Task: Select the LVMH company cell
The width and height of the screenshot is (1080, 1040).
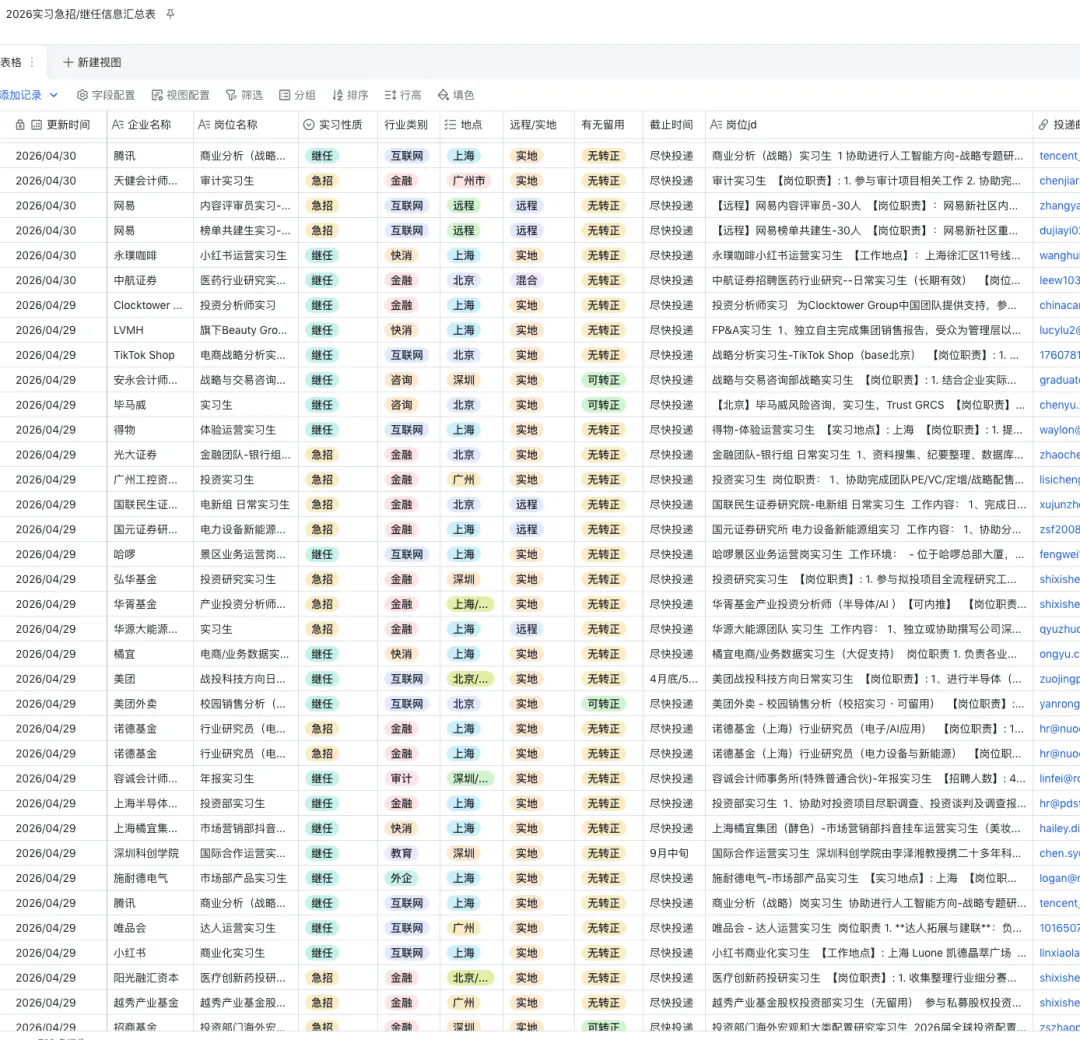Action: click(x=149, y=330)
